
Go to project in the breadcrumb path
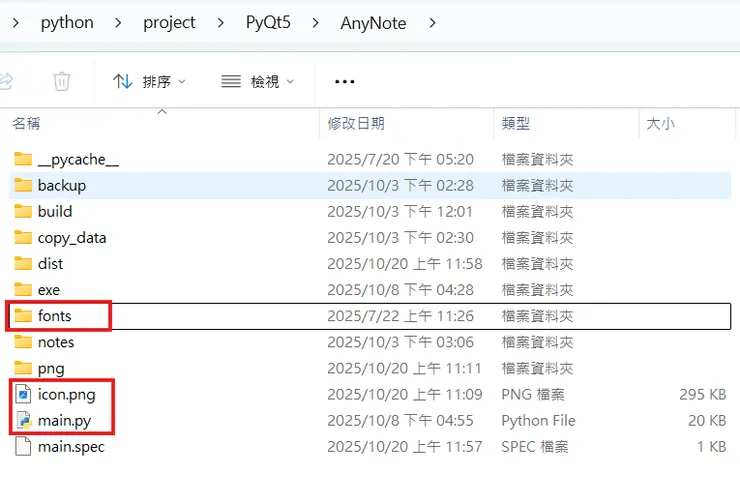point(169,23)
